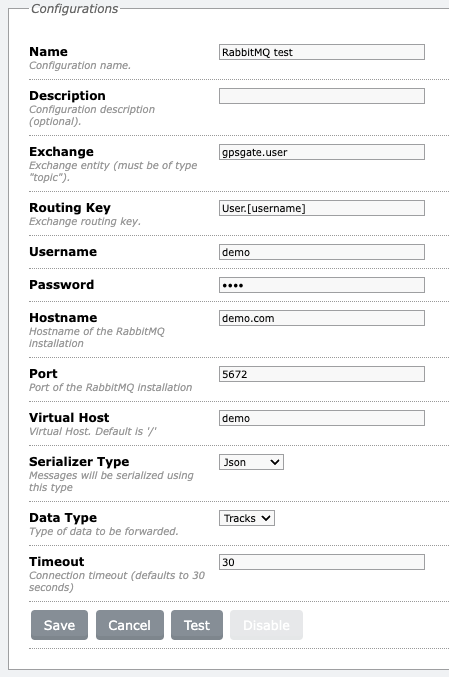Select the Hostname field with demo.com
The image size is (449, 677).
(322, 318)
